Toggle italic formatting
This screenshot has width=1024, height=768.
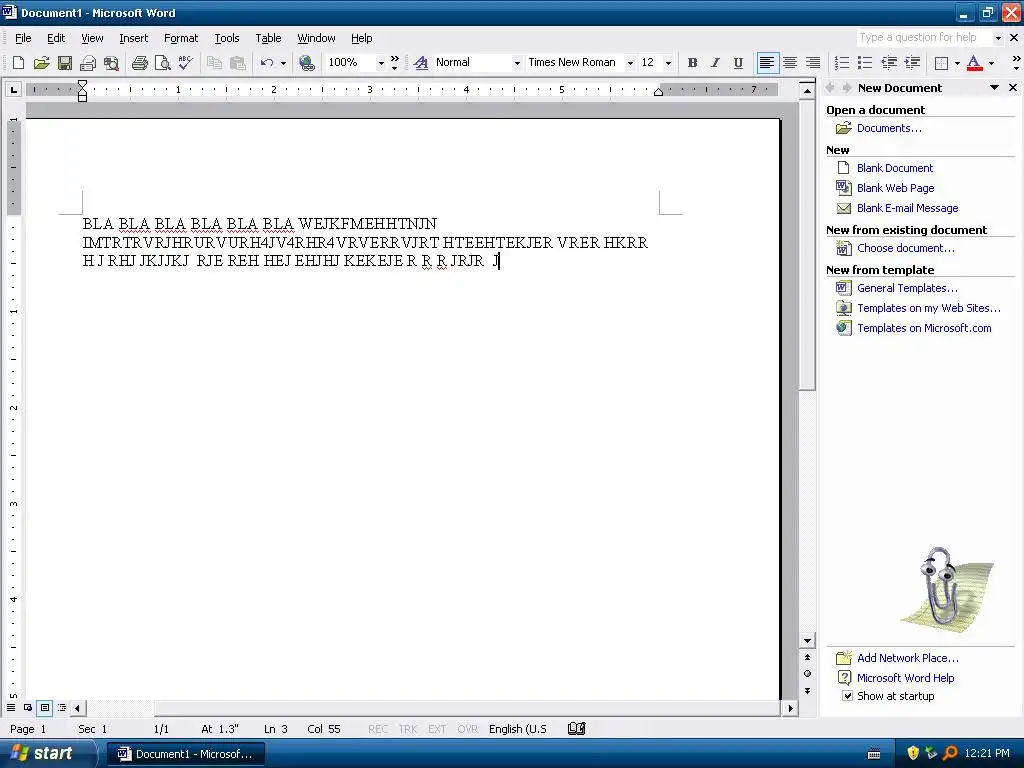(715, 63)
